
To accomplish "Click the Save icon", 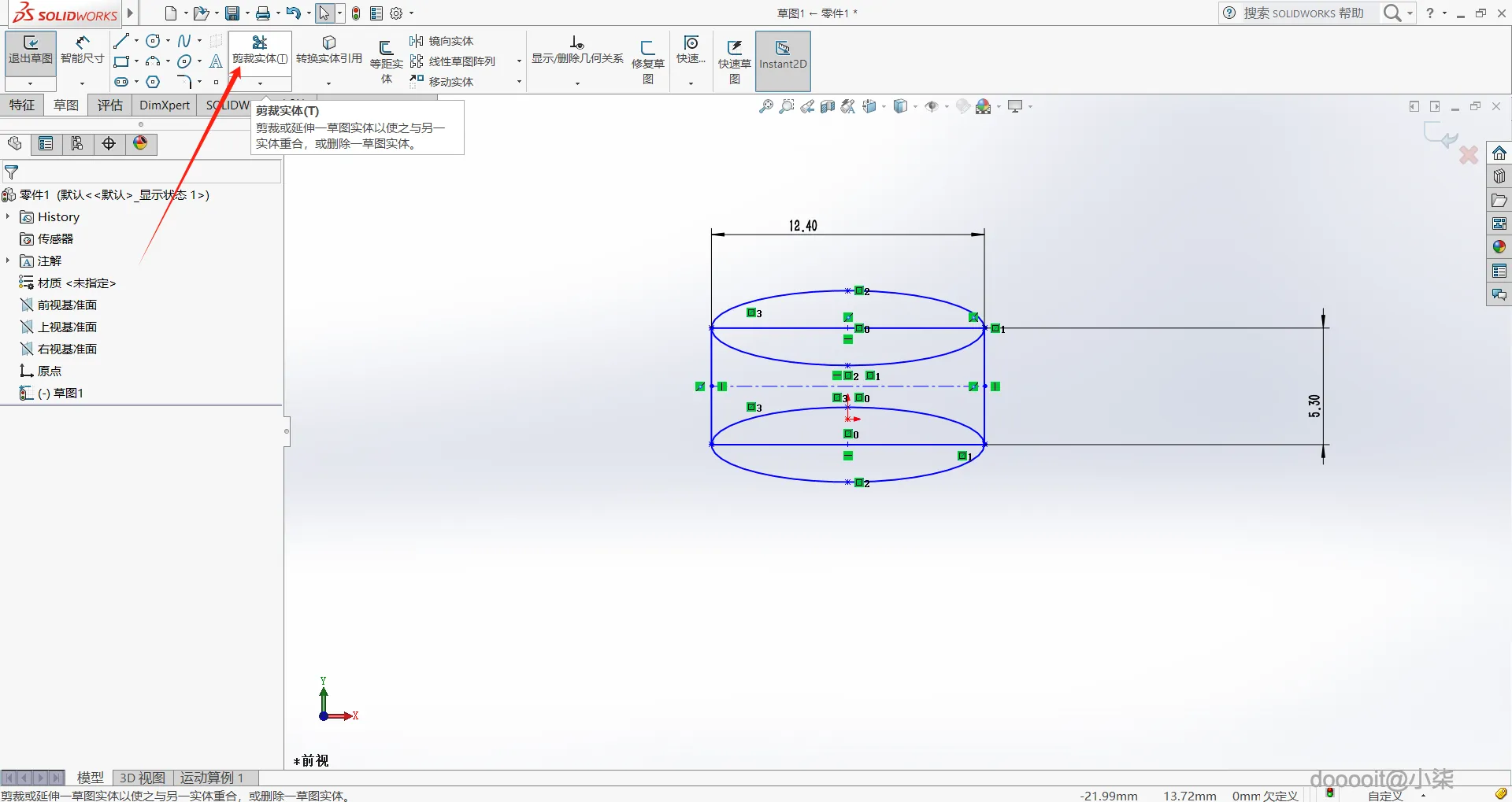I will 232,13.
